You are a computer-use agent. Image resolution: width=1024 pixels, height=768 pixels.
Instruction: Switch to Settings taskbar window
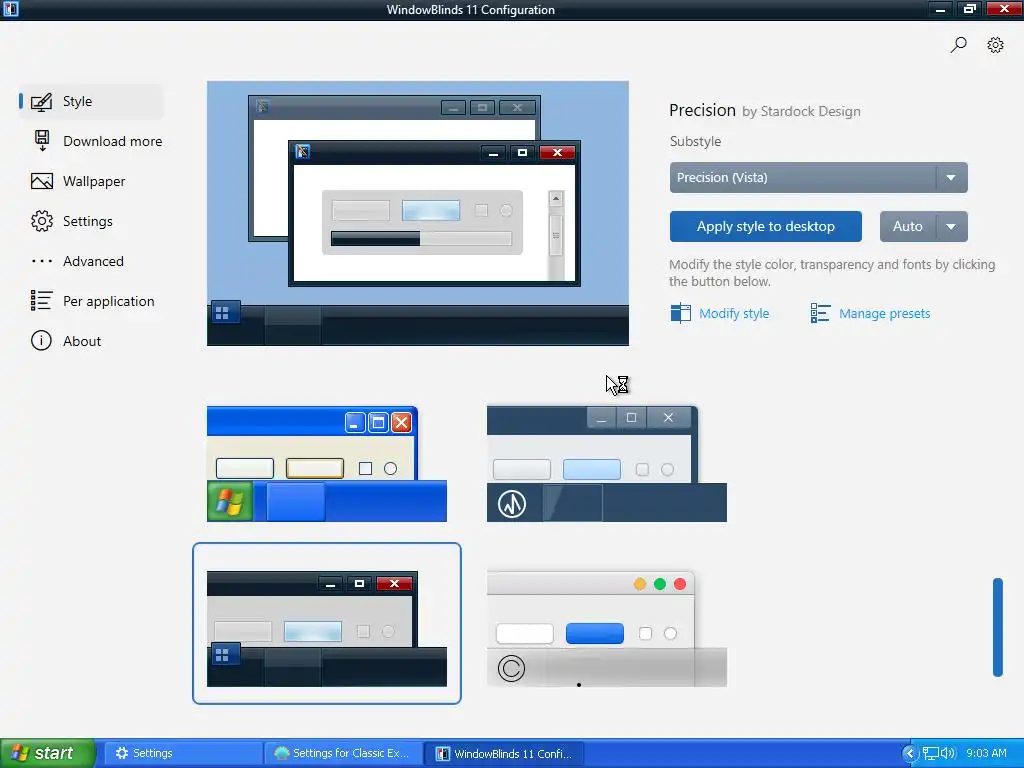coord(183,754)
